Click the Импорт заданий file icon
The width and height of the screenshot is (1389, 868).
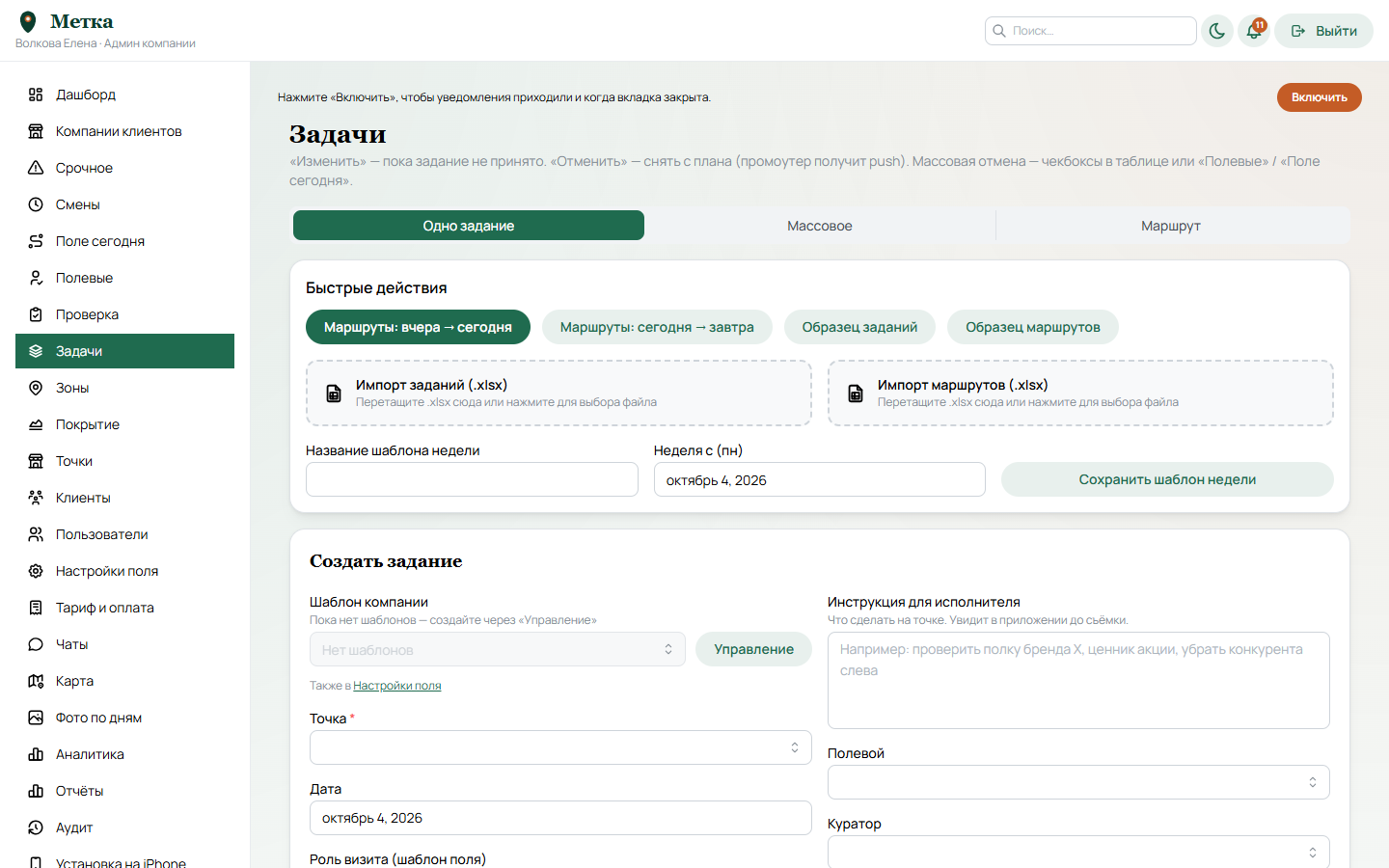[x=334, y=393]
